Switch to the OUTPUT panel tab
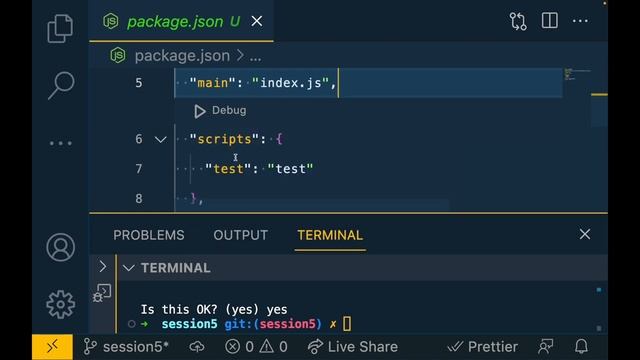 pos(240,235)
